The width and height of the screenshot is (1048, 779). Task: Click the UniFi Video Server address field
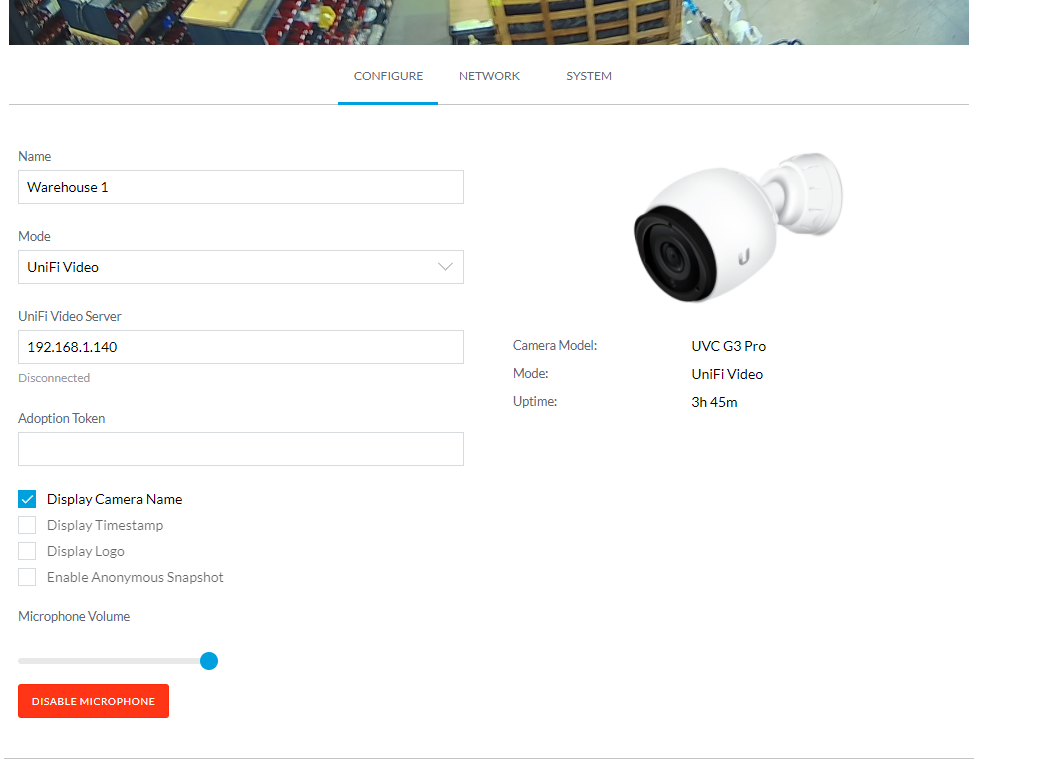(240, 347)
